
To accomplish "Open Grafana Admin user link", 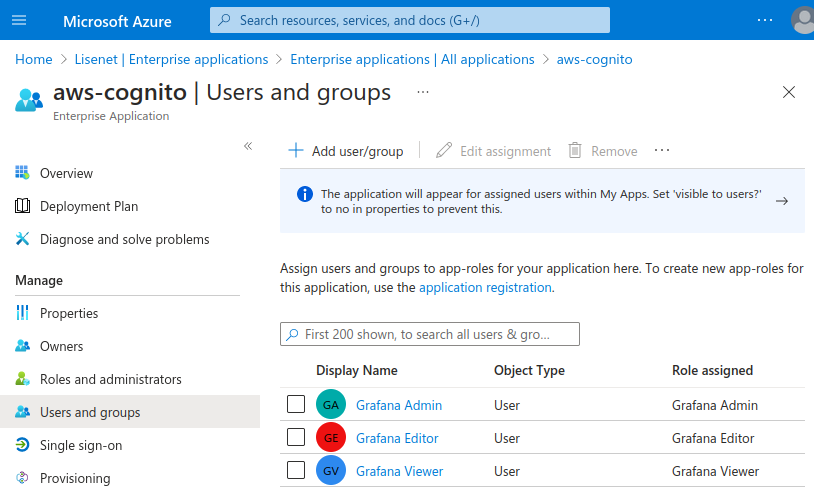I will tap(399, 405).
